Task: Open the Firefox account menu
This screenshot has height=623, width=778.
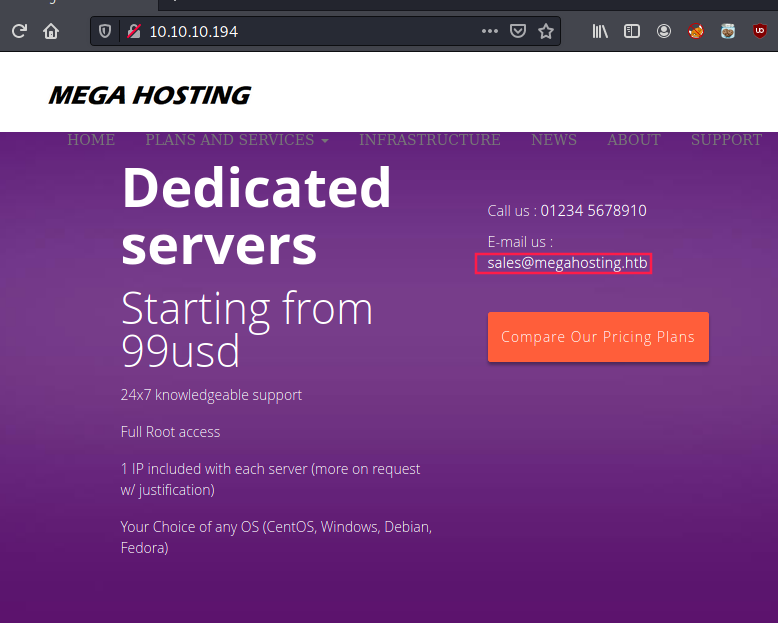Action: 664,31
